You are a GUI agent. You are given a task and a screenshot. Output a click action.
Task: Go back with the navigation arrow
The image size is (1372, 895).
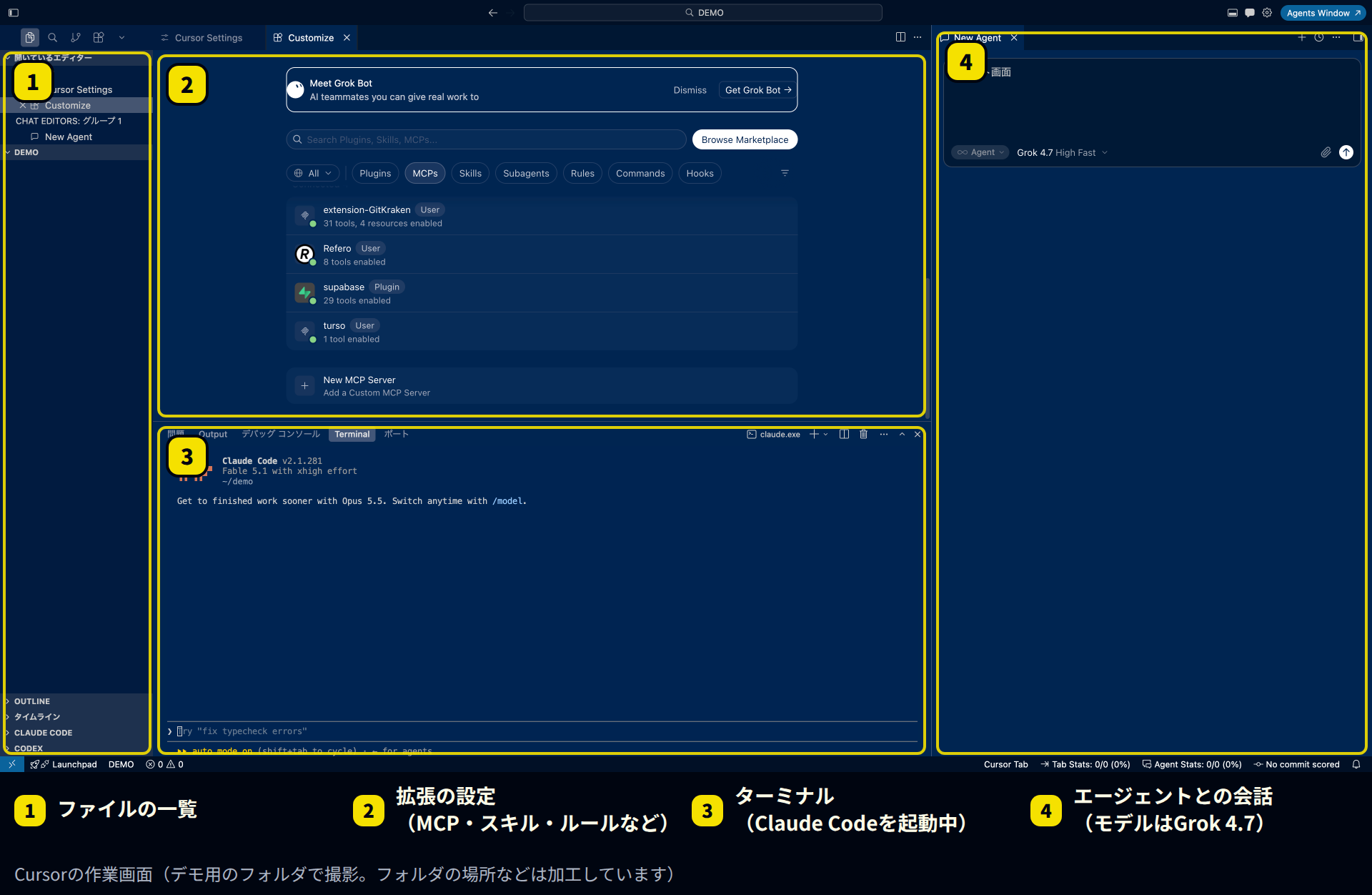[x=492, y=12]
